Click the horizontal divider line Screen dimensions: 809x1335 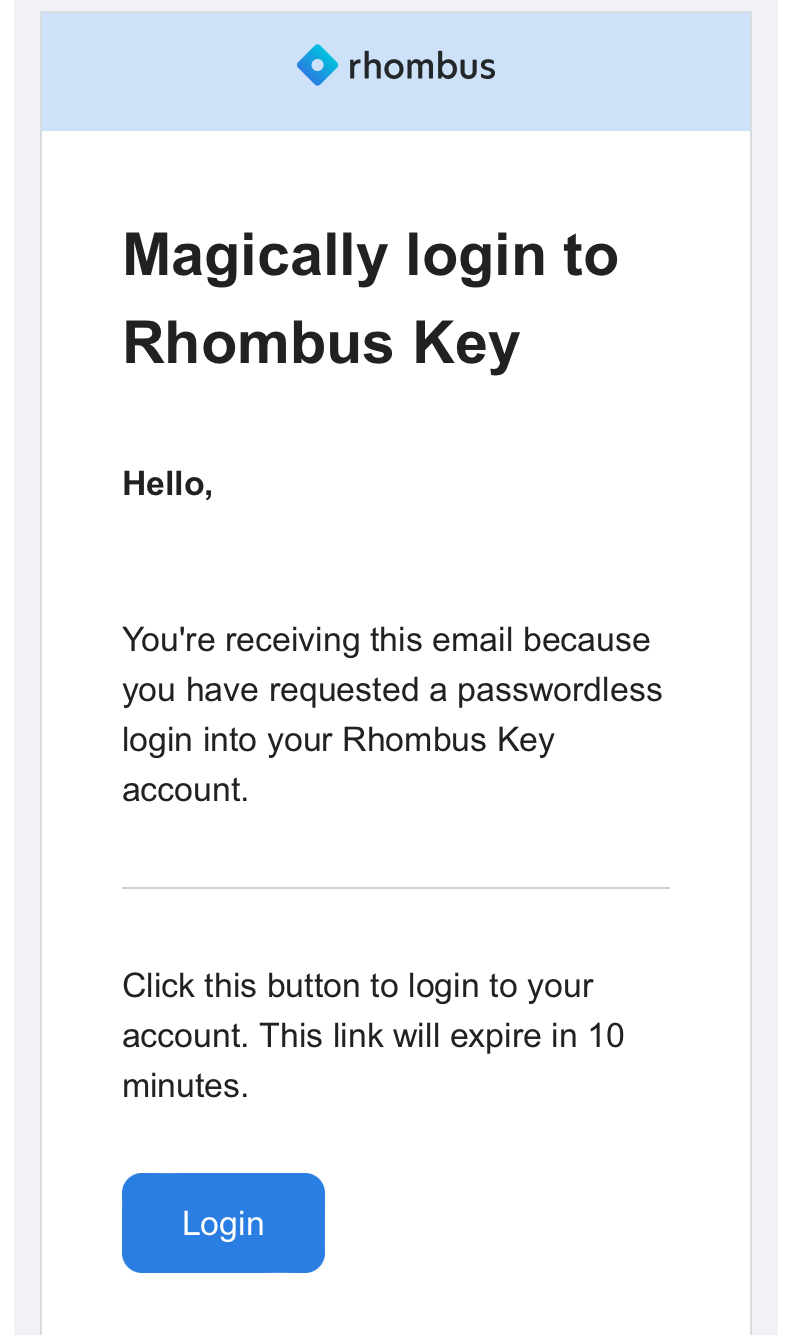395,887
